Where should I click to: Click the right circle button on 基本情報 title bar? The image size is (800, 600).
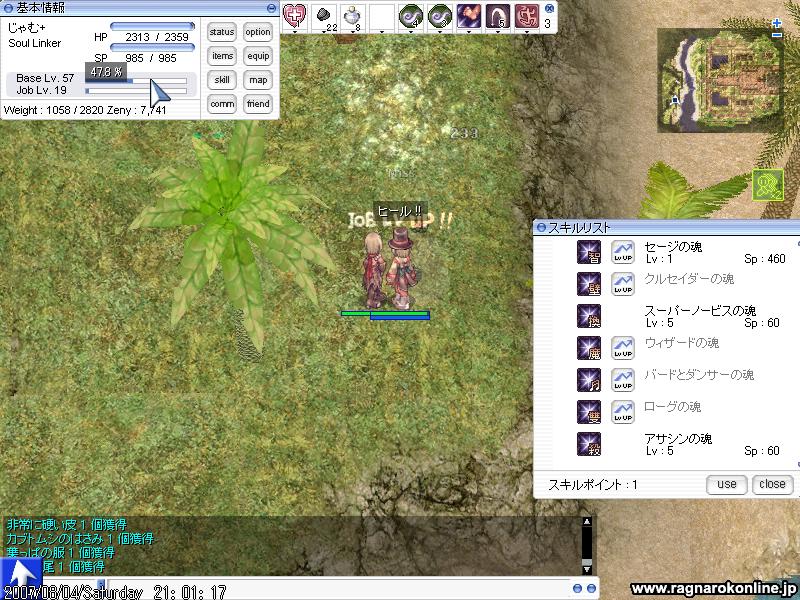point(271,8)
